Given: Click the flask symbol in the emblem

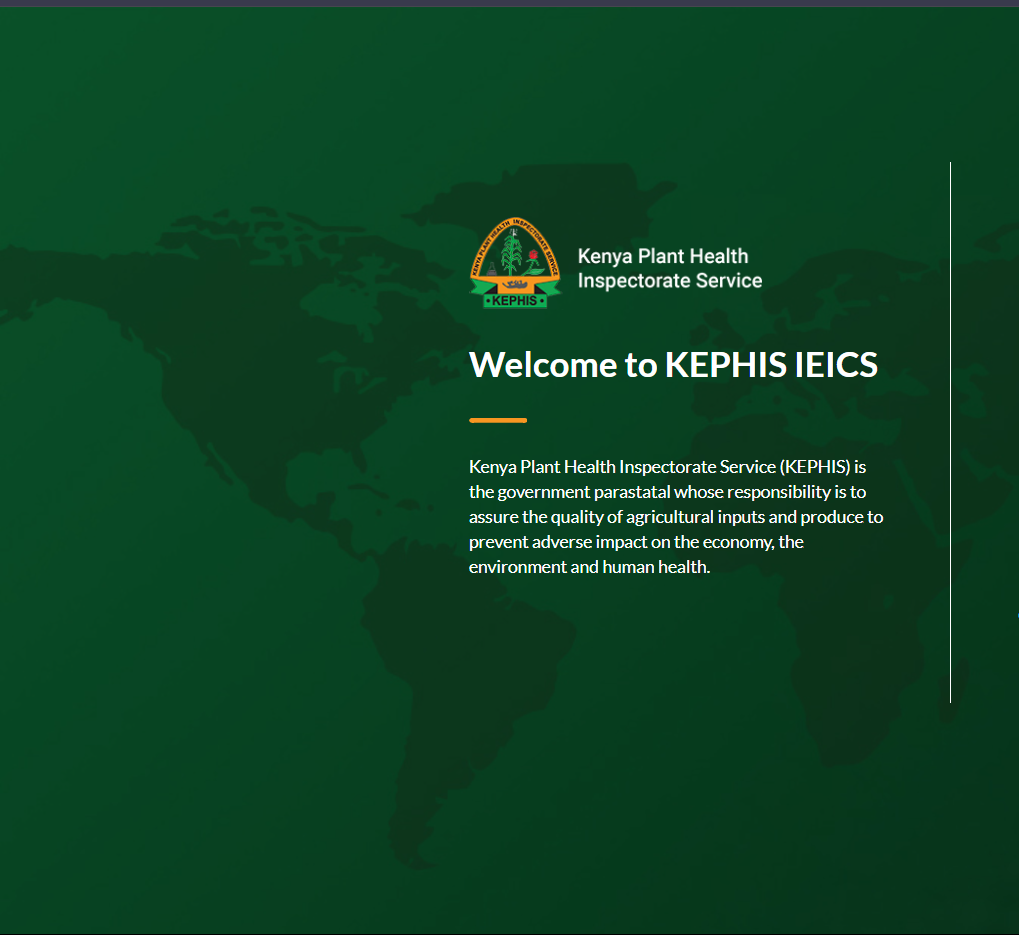Looking at the screenshot, I should (493, 271).
